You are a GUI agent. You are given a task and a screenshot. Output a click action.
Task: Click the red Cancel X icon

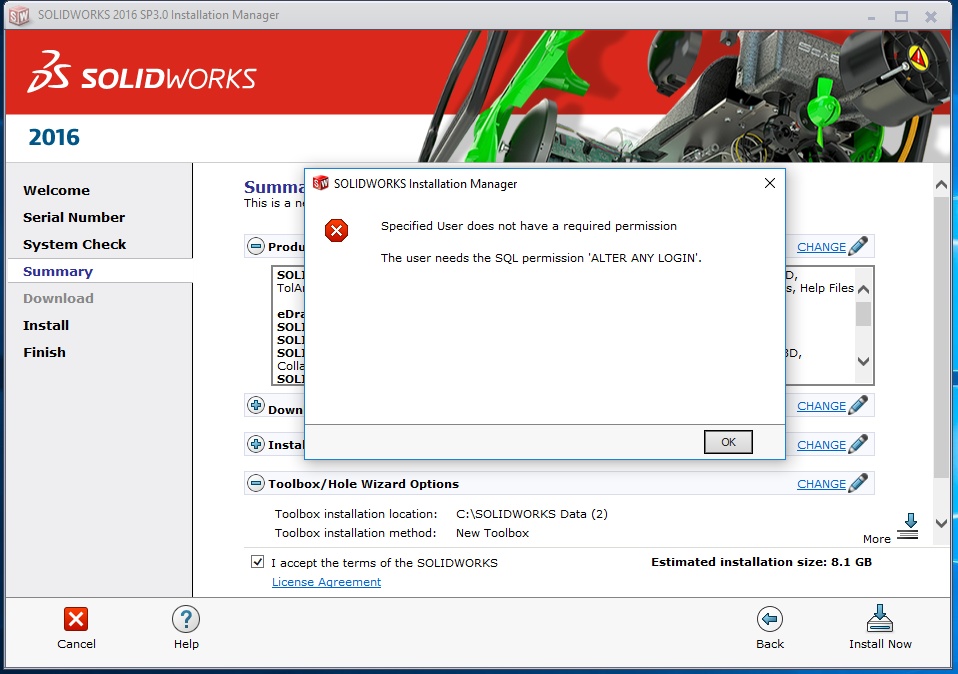click(76, 619)
